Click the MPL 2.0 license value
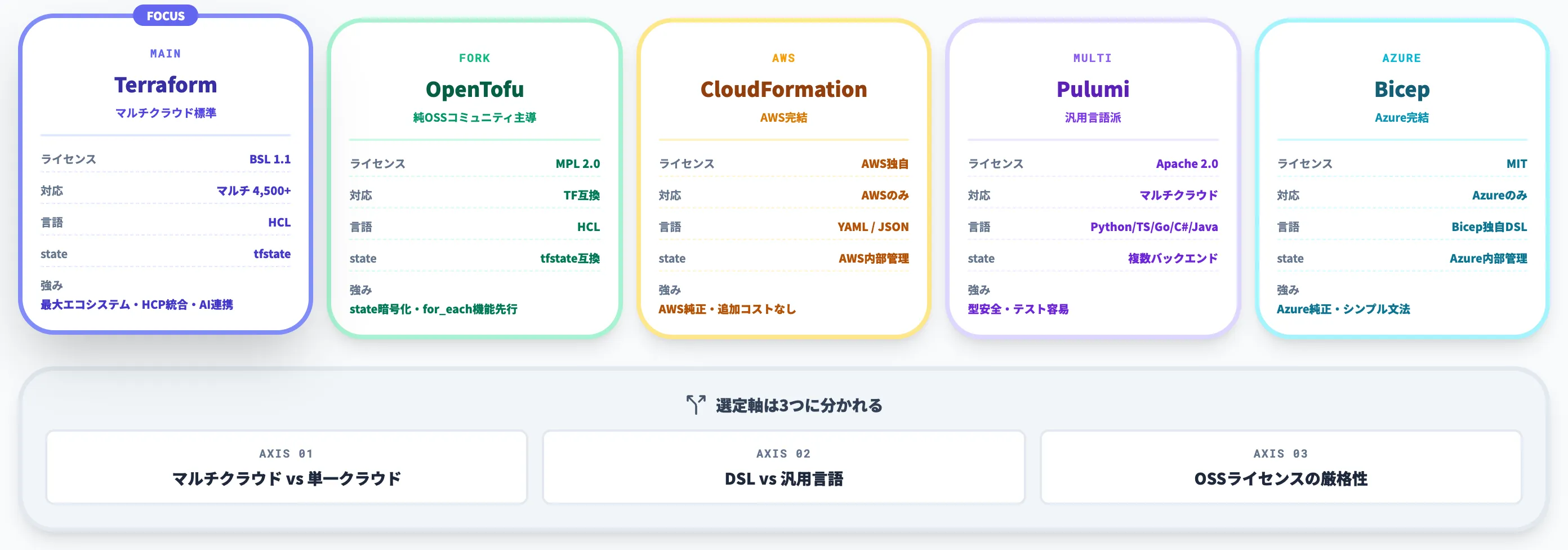 coord(578,163)
